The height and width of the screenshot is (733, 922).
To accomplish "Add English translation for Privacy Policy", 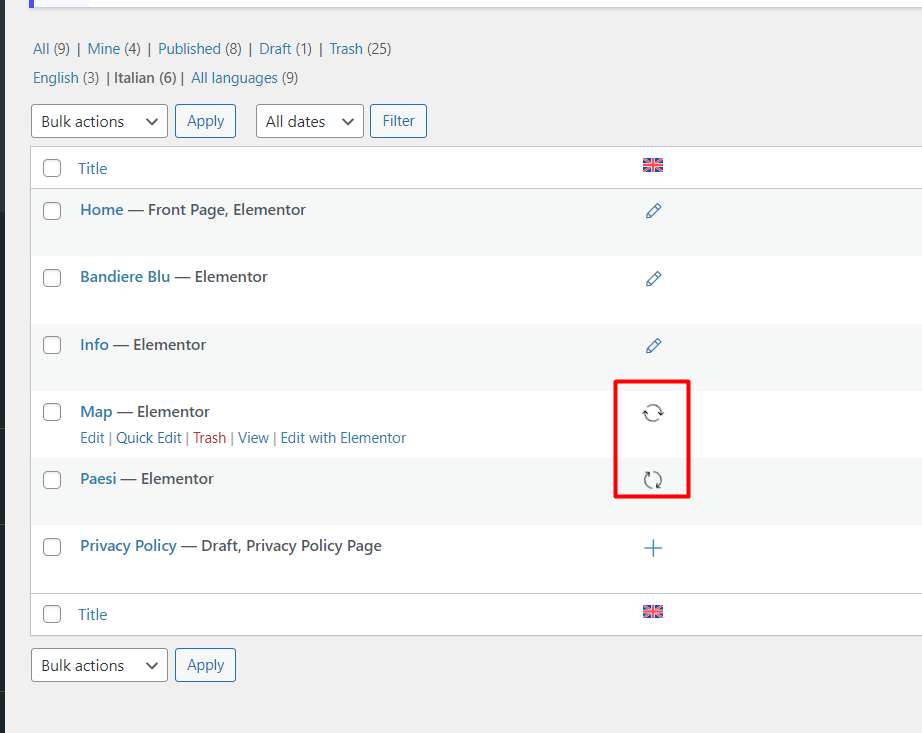I will point(653,548).
